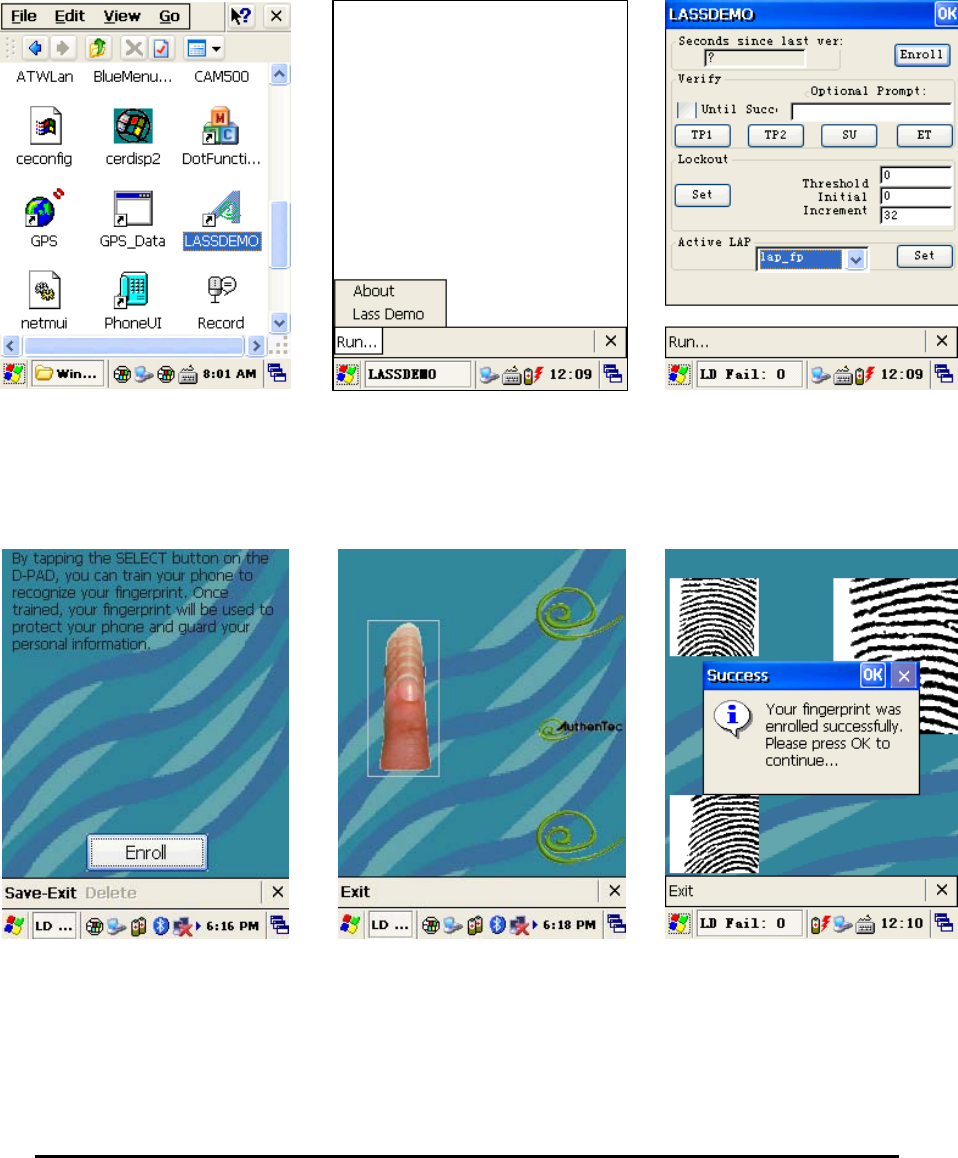Expand the Active LAP lap_fp dropdown
958x1158 pixels.
point(856,259)
